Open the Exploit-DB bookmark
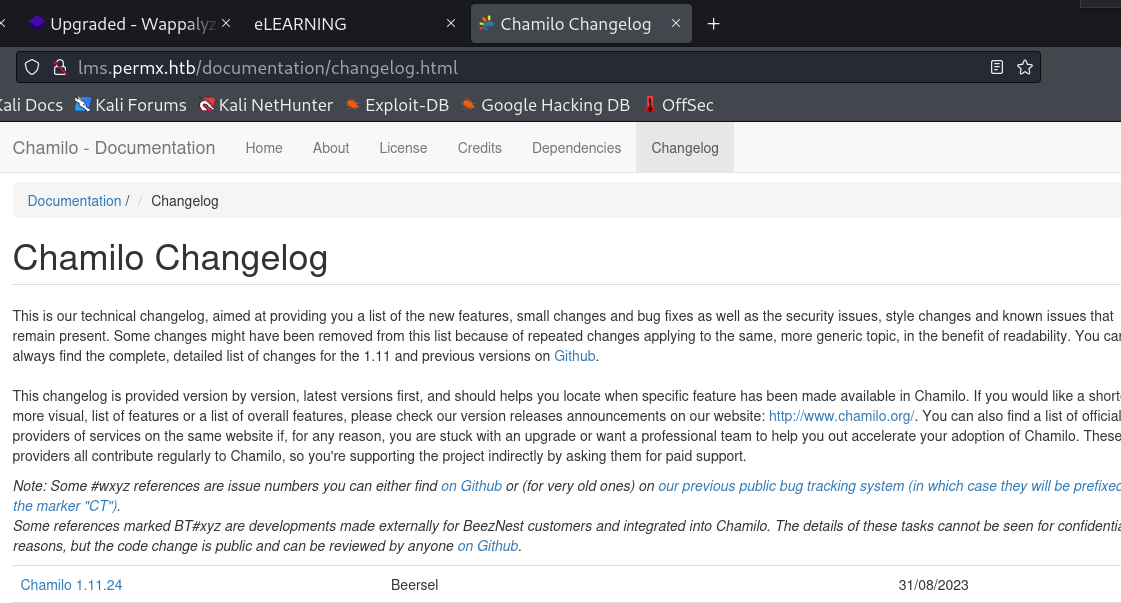This screenshot has height=603, width=1121. [397, 105]
